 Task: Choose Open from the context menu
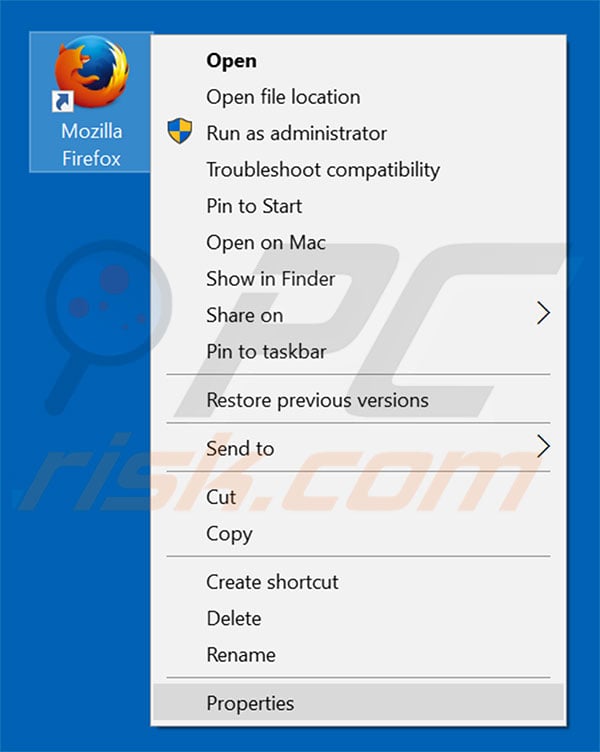point(358,60)
